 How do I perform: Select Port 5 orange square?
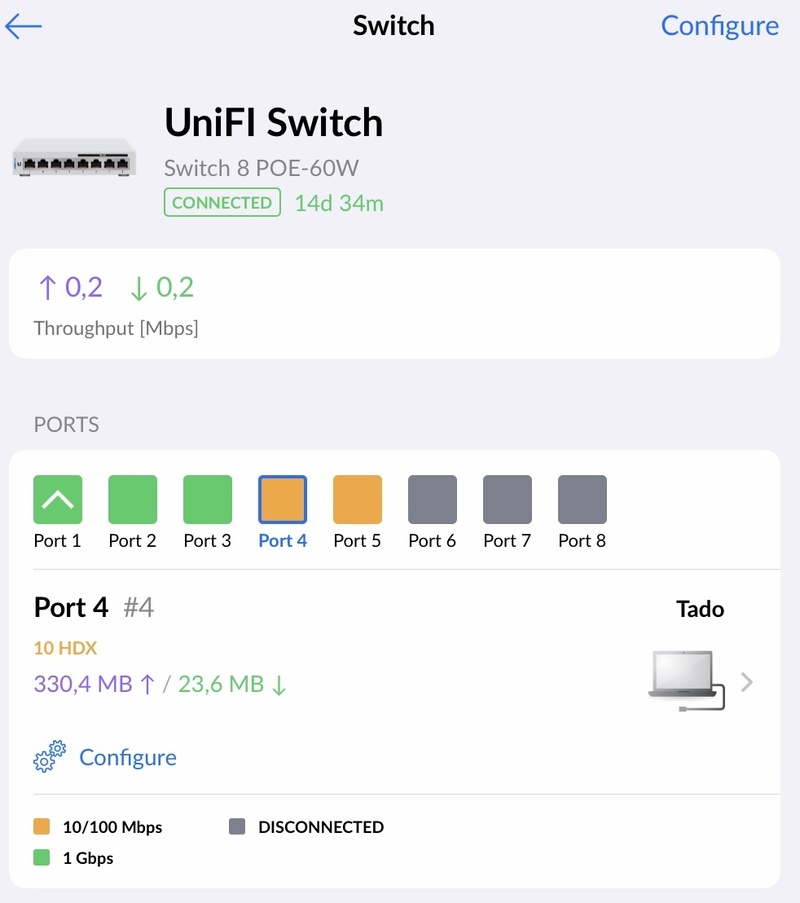coord(357,499)
